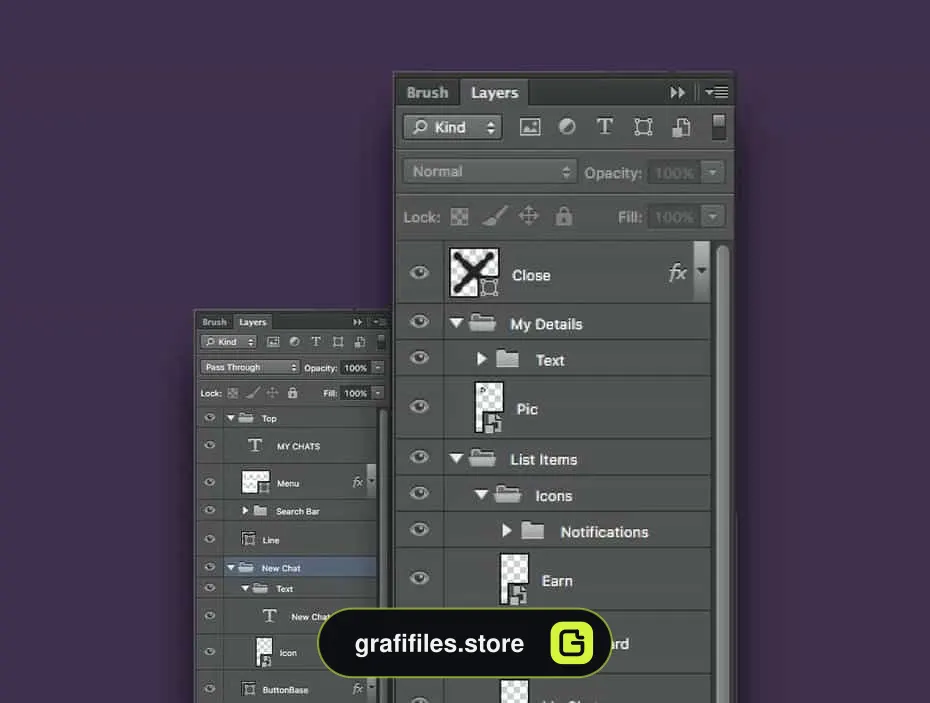Click lock position icon in large panel
The image size is (930, 703).
pos(528,215)
